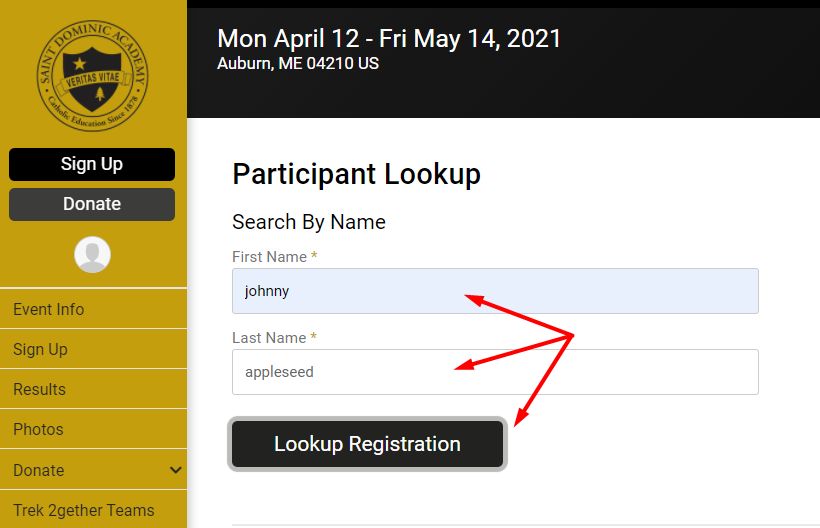The width and height of the screenshot is (820, 528).
Task: Click the Participant Lookup heading
Action: 356,175
